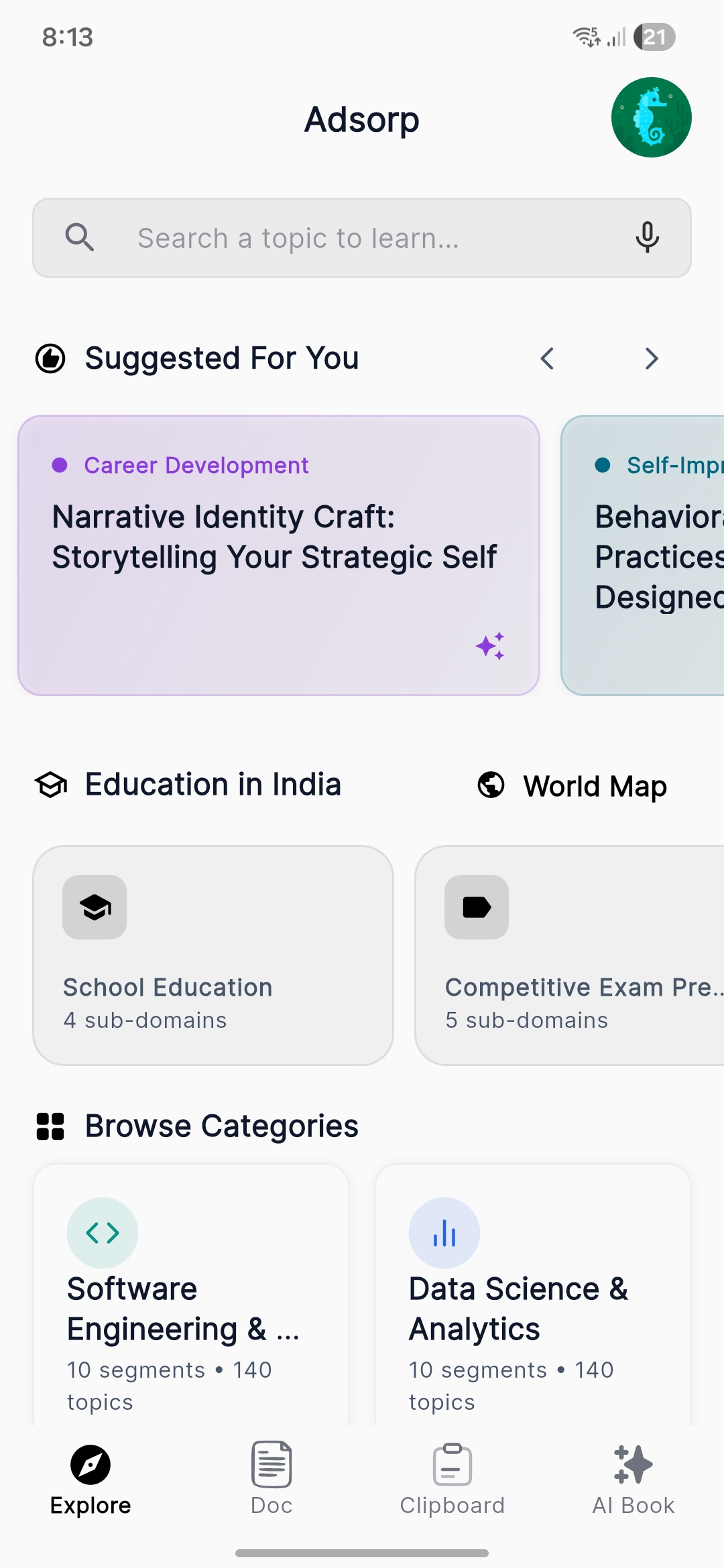Tap the microphone voice search icon
Screen dimensions: 724x1568
(647, 237)
